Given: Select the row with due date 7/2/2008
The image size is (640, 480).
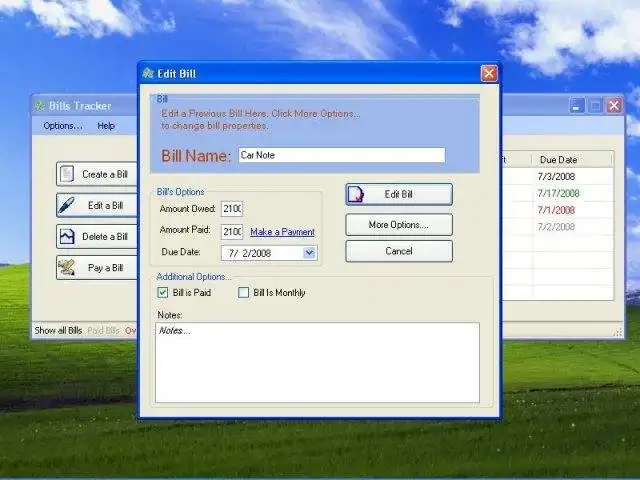Looking at the screenshot, I should click(x=557, y=227).
